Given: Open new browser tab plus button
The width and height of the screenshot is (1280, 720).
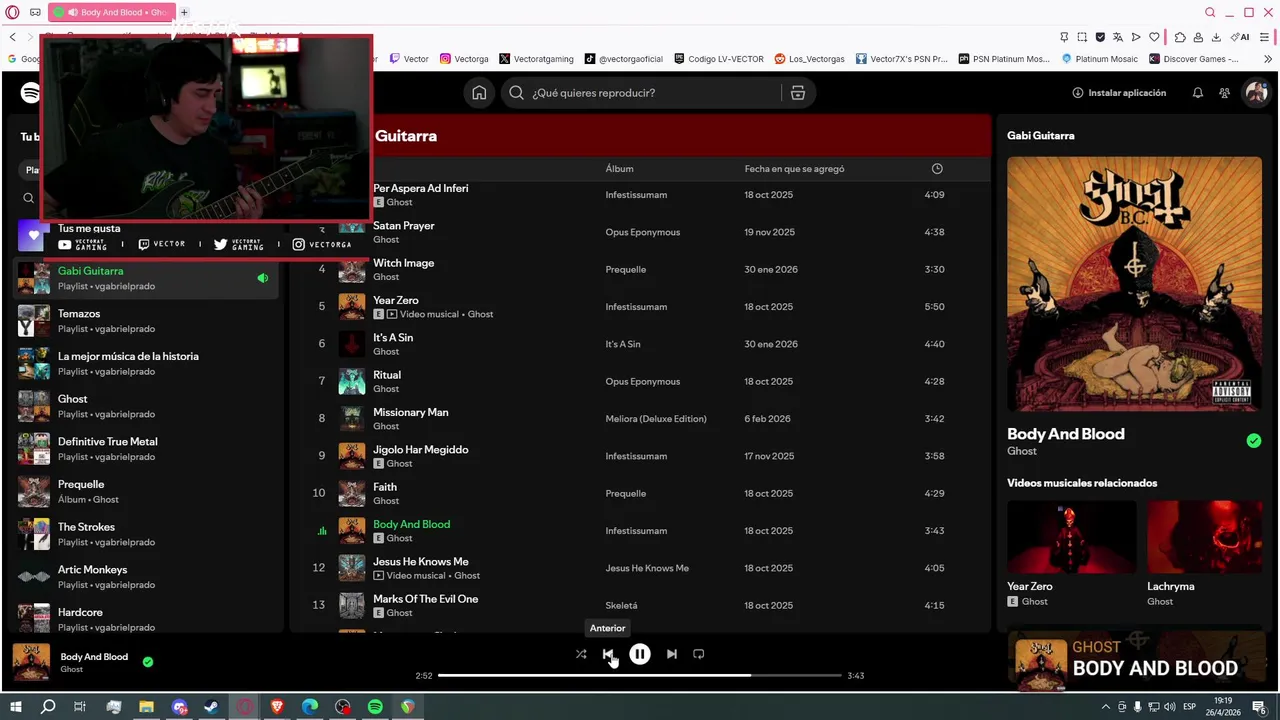Looking at the screenshot, I should click(184, 12).
